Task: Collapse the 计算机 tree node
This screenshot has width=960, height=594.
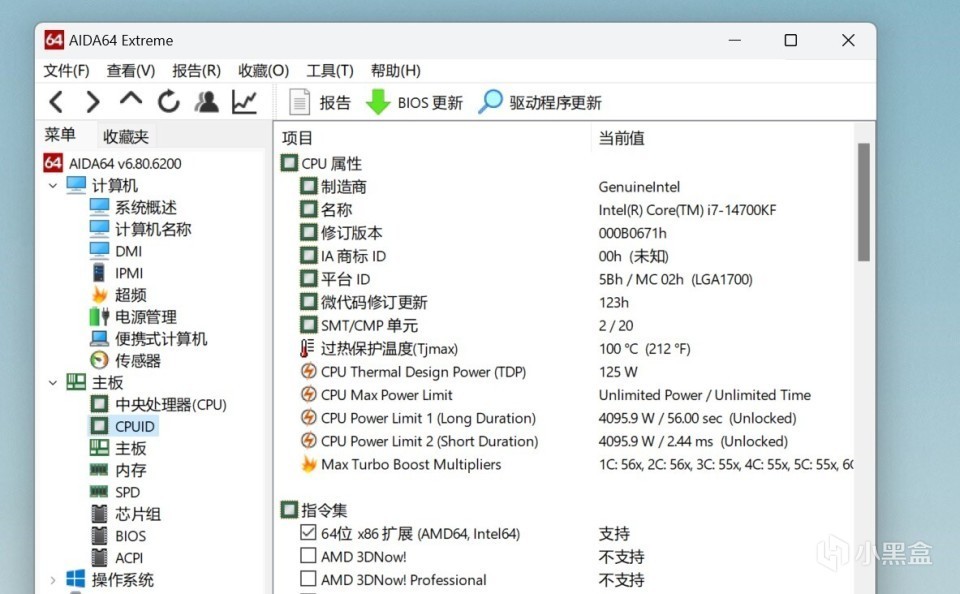Action: tap(53, 186)
